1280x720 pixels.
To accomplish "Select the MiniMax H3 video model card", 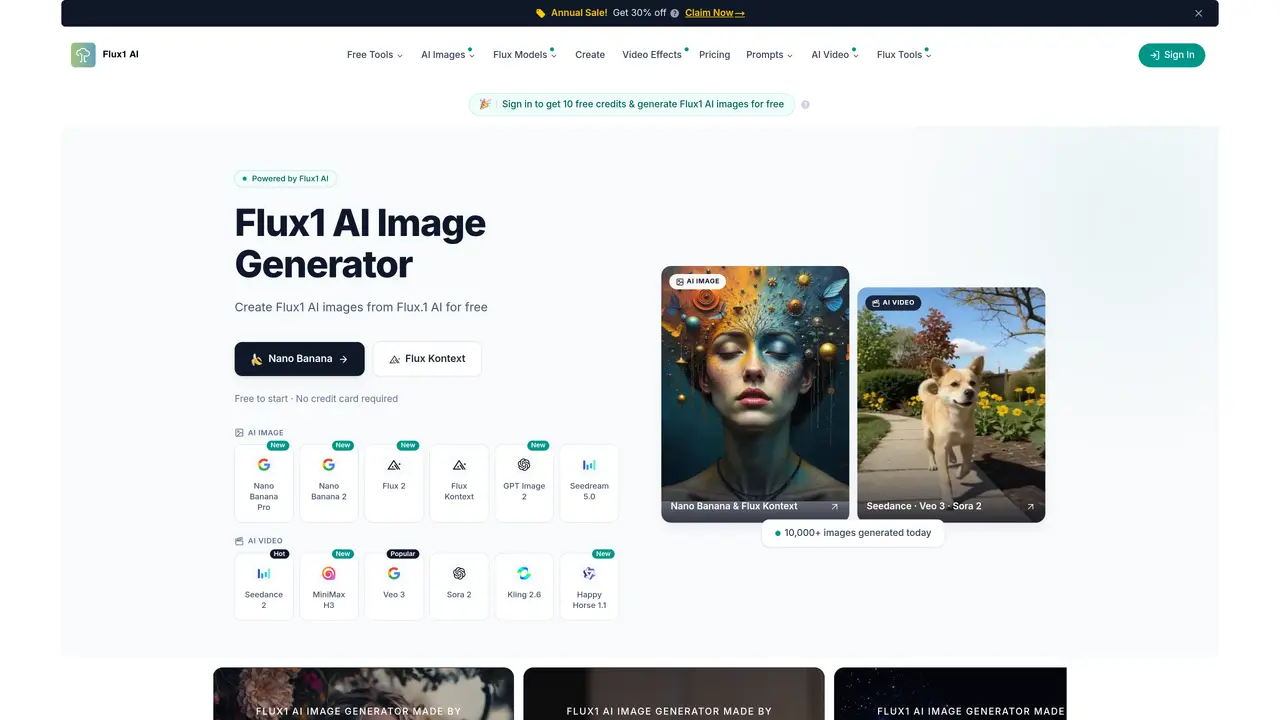I will (329, 586).
